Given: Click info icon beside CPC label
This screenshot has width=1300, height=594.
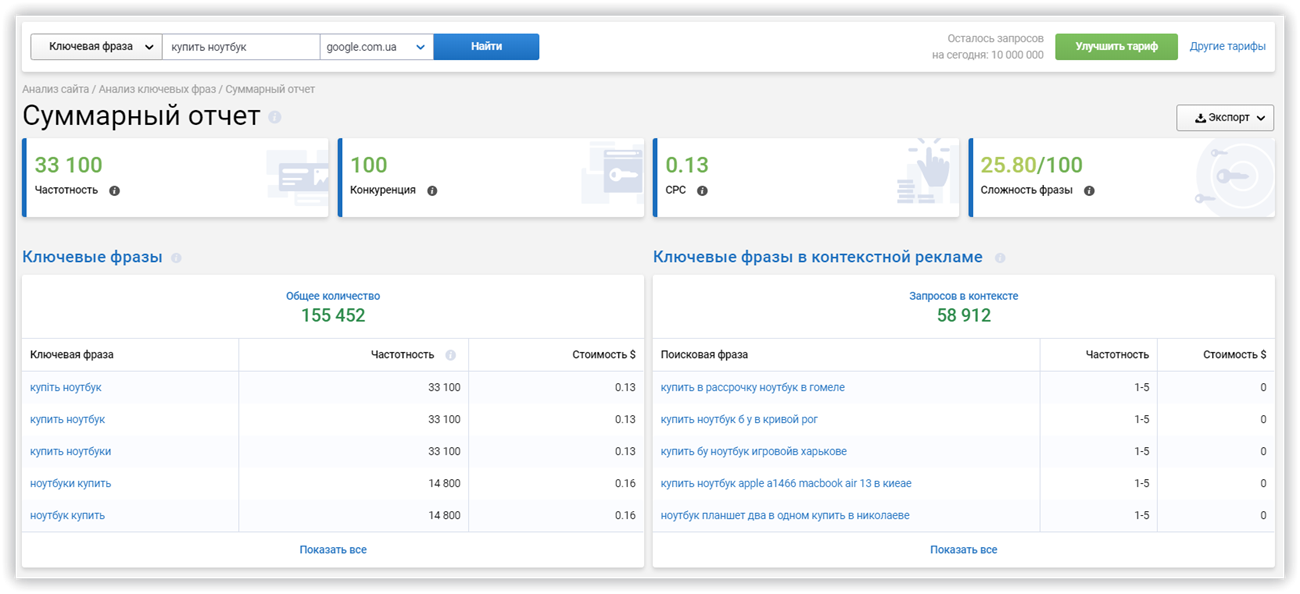Looking at the screenshot, I should tap(702, 190).
